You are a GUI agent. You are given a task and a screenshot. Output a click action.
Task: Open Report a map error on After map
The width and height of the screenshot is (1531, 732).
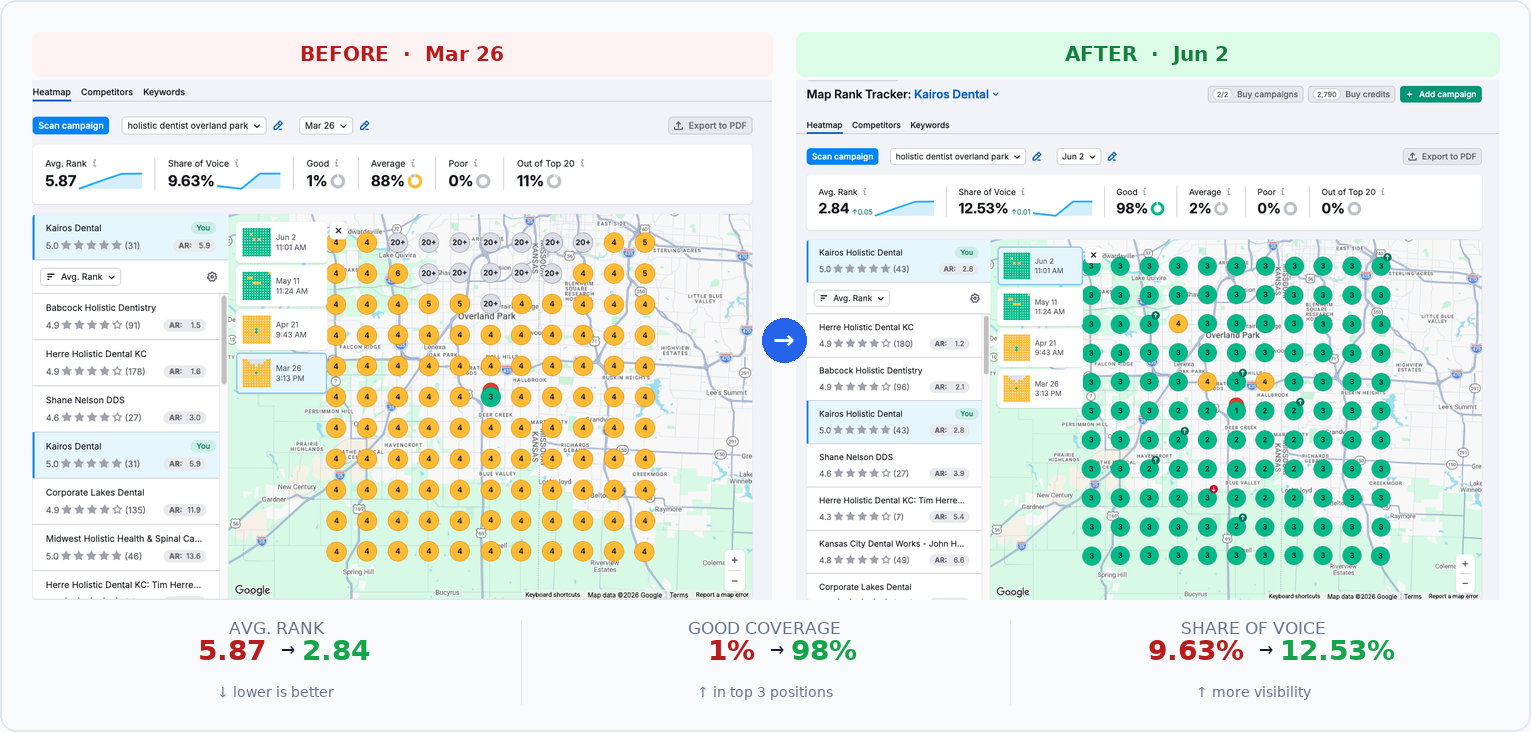point(1453,596)
